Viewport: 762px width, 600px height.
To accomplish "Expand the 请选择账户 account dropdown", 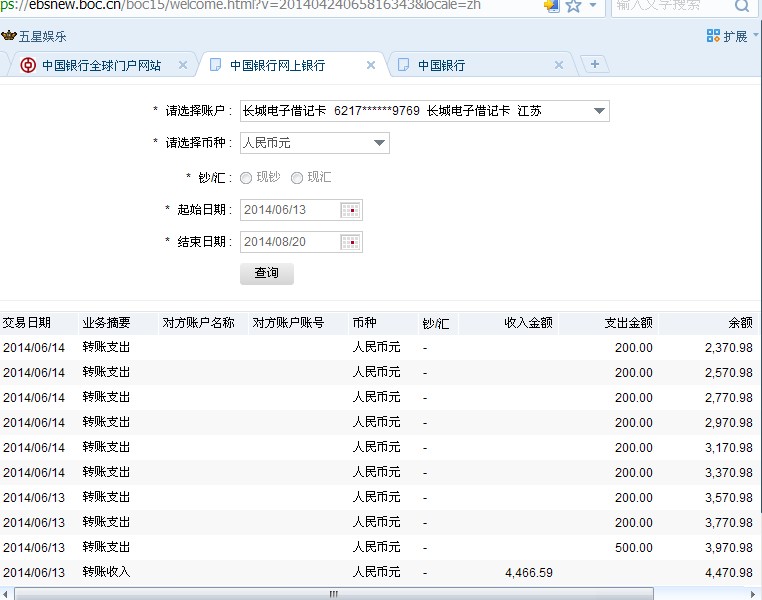I will 599,111.
